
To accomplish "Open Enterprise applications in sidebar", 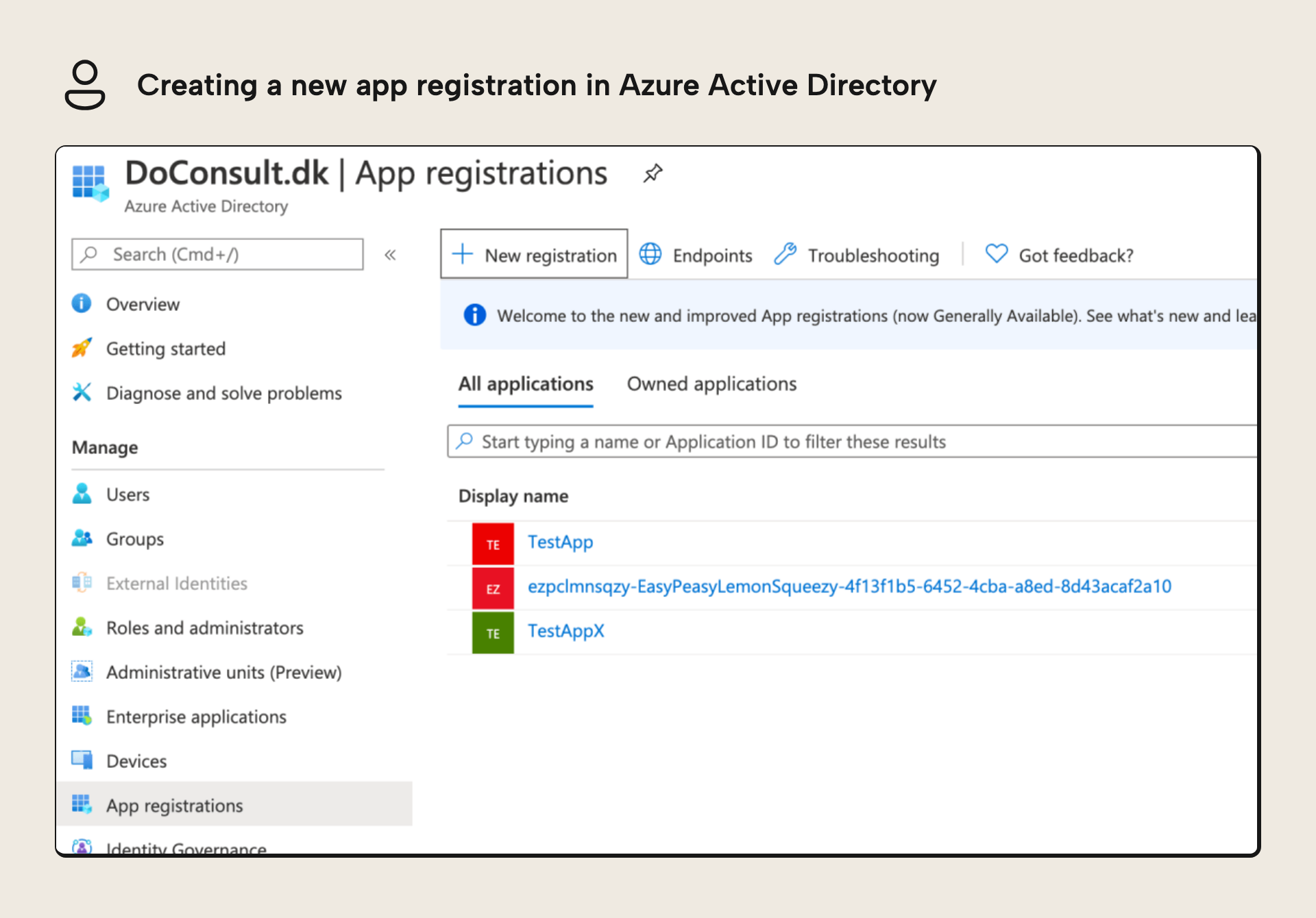I will pyautogui.click(x=196, y=717).
